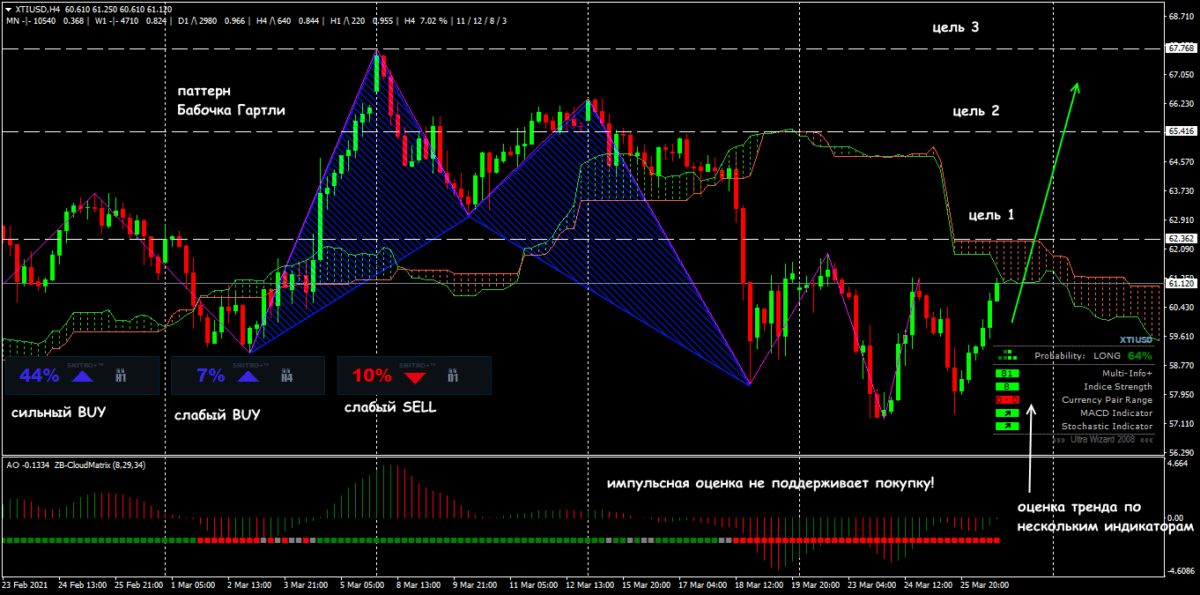Click the Ultra Wizard 2008 footer label
The width and height of the screenshot is (1200, 595).
click(x=1105, y=439)
